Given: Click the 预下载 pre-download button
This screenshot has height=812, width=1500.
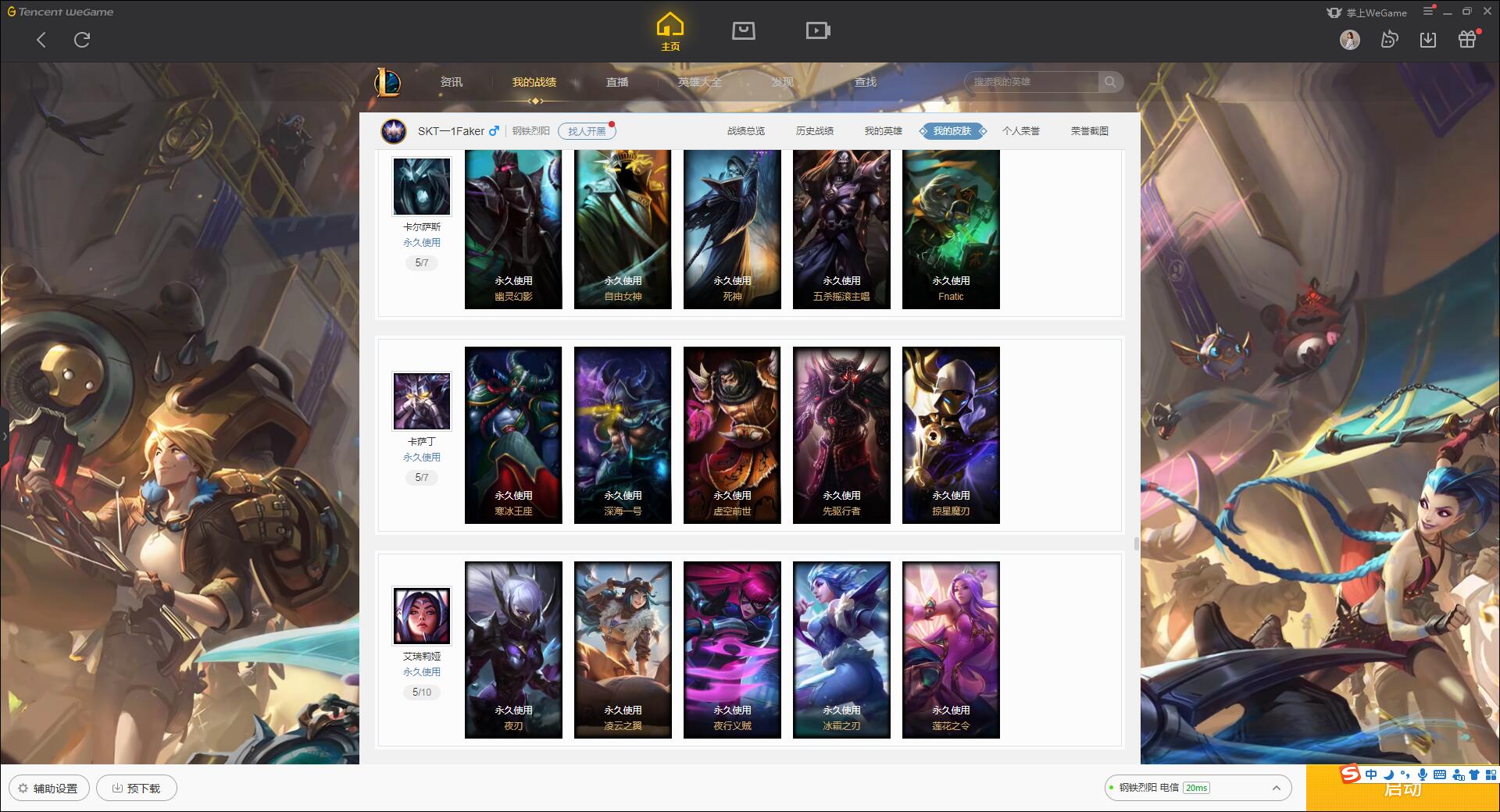Looking at the screenshot, I should 137,788.
